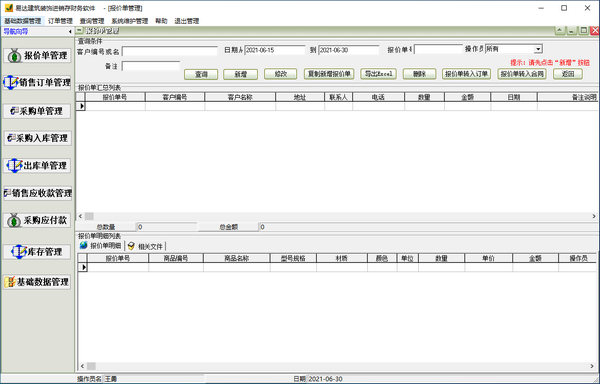Screen dimensions: 600x384
Task: Click the 报价单转入订单 button
Action: [466, 74]
